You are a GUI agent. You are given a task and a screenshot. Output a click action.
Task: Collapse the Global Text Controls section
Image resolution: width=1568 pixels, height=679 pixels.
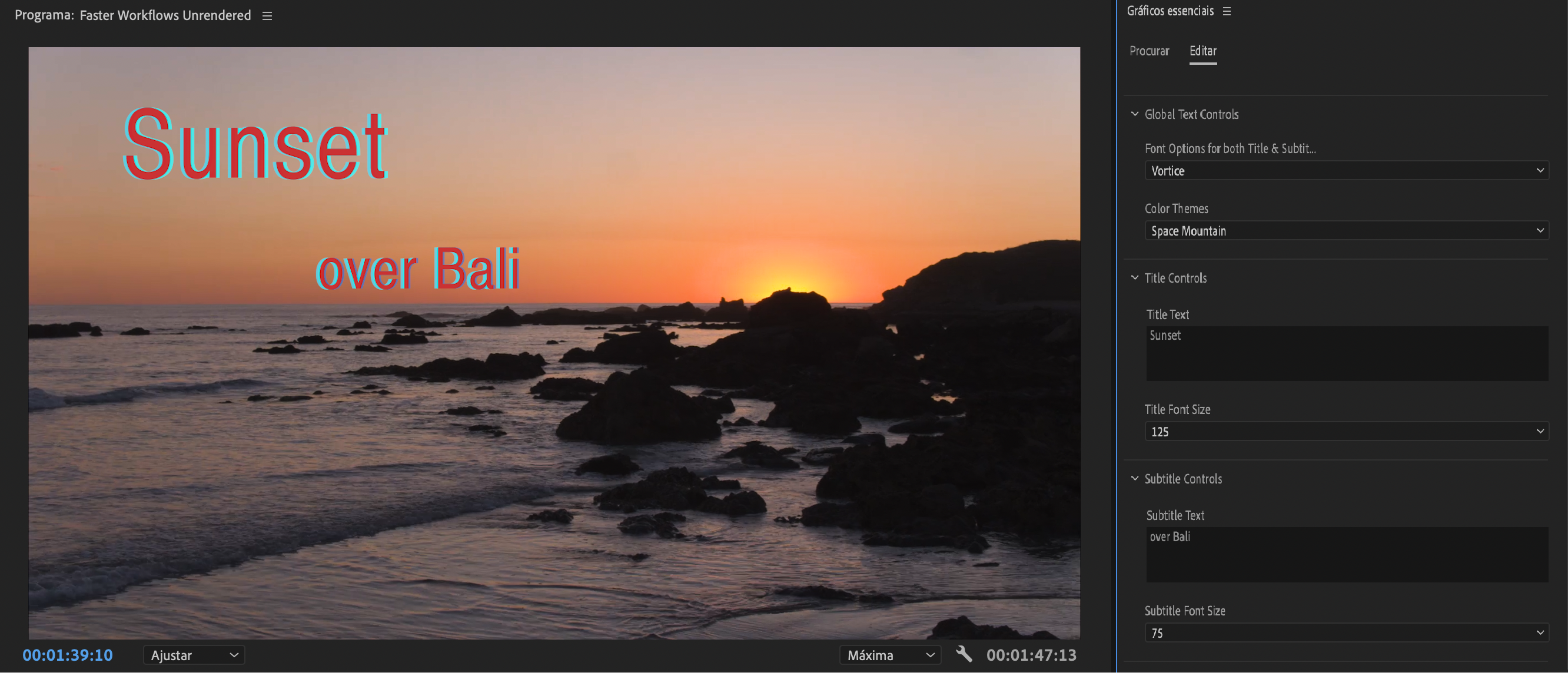[1135, 114]
